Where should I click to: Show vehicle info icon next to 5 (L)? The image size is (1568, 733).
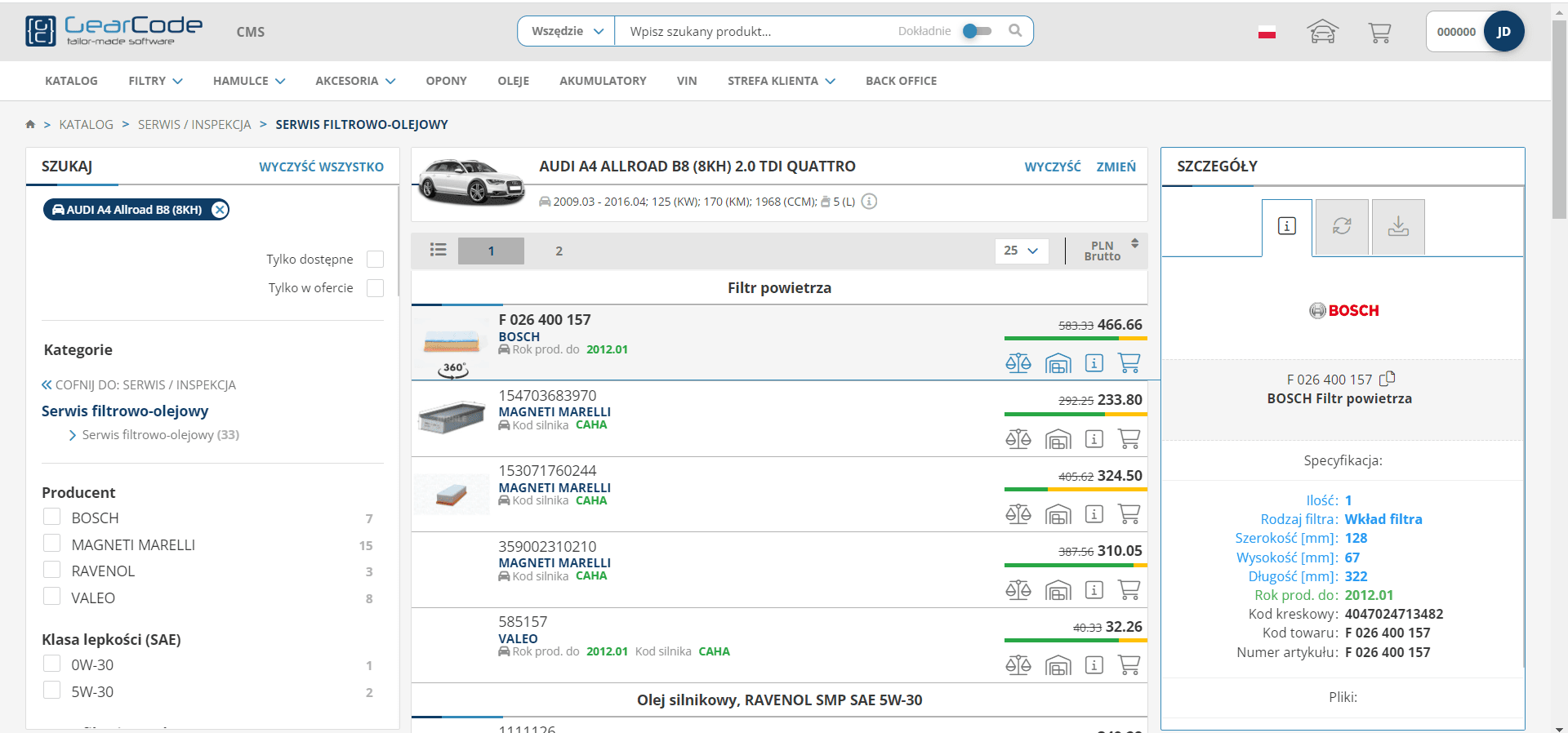point(870,202)
